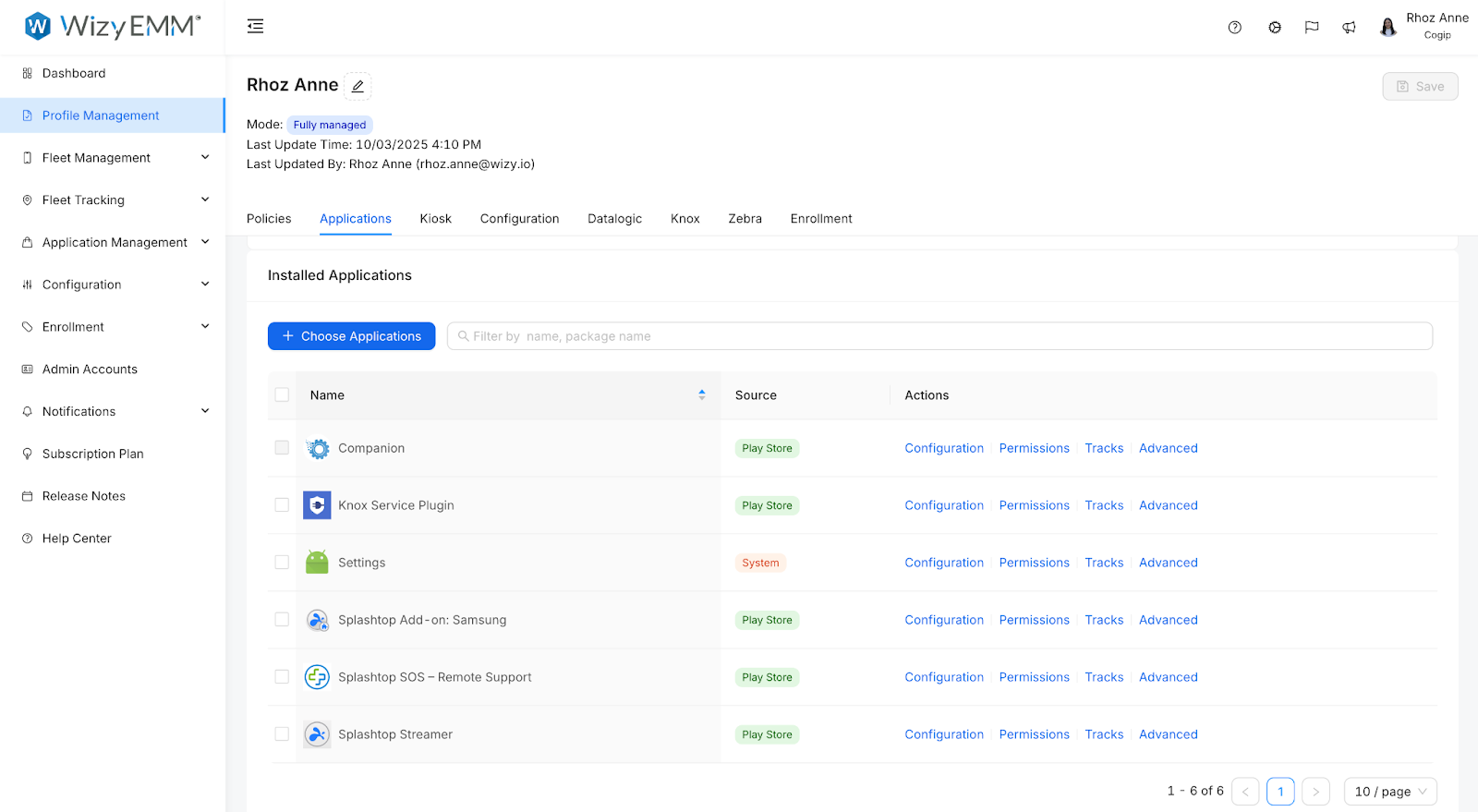This screenshot has width=1478, height=812.
Task: Expand the Fleet Tracking chevron
Action: tap(205, 200)
